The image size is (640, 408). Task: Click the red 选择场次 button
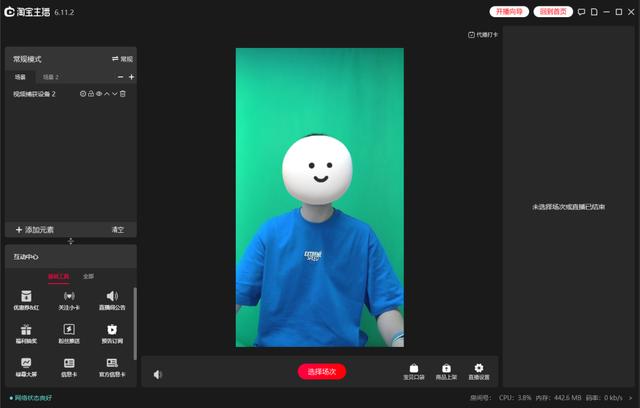click(x=322, y=372)
